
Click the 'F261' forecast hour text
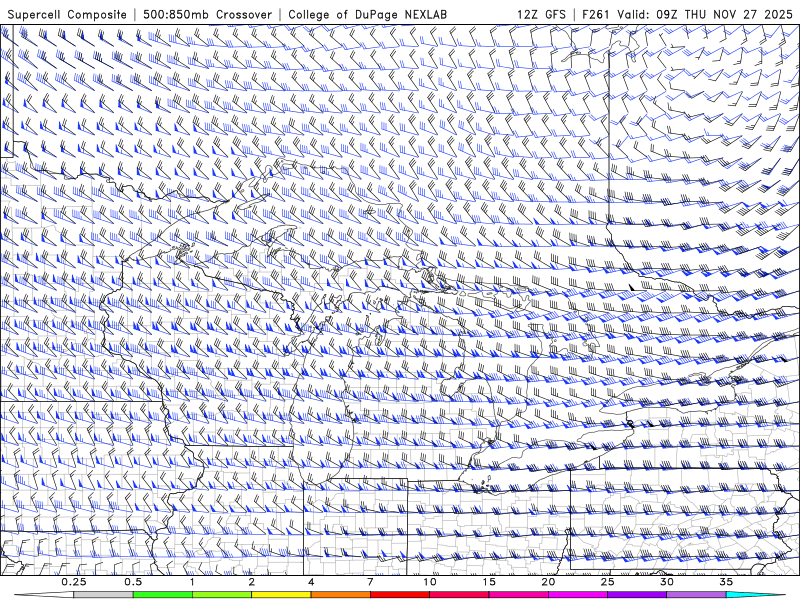595,15
